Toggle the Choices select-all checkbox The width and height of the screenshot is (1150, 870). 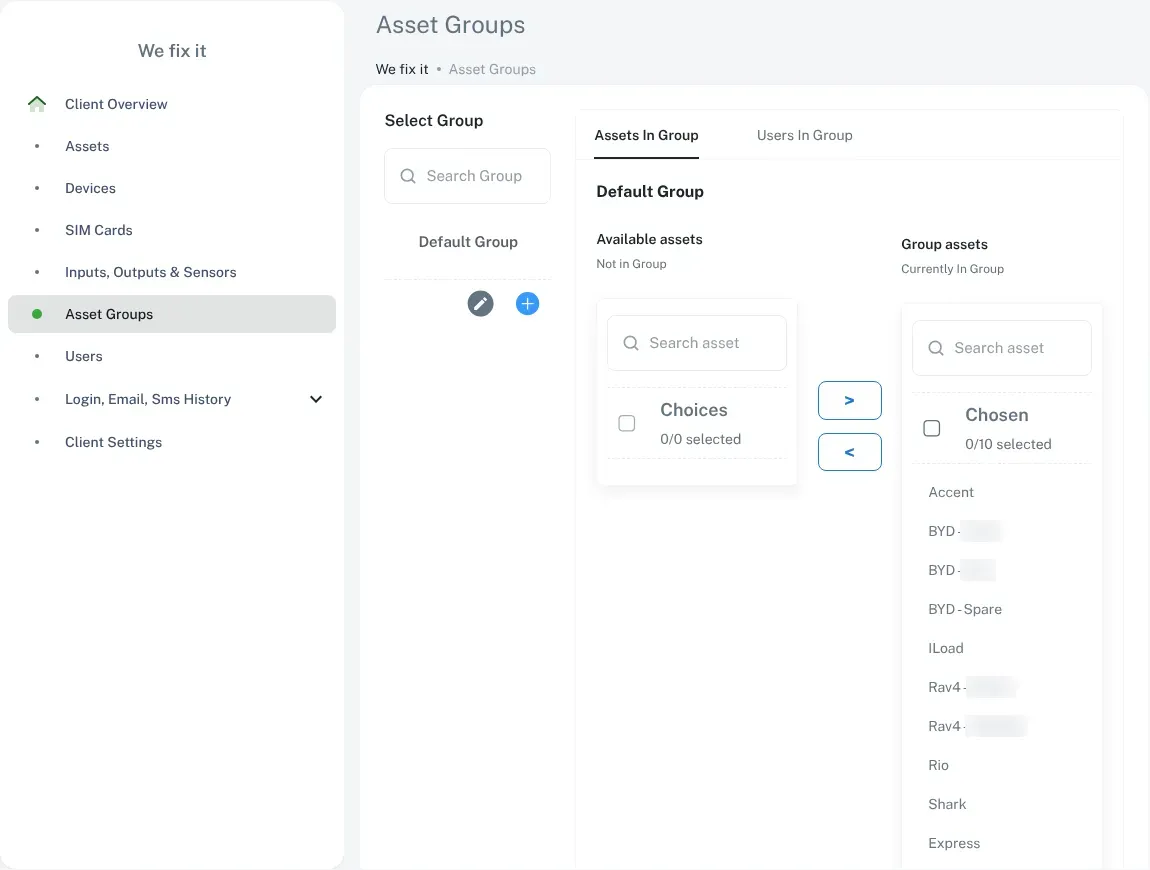627,423
